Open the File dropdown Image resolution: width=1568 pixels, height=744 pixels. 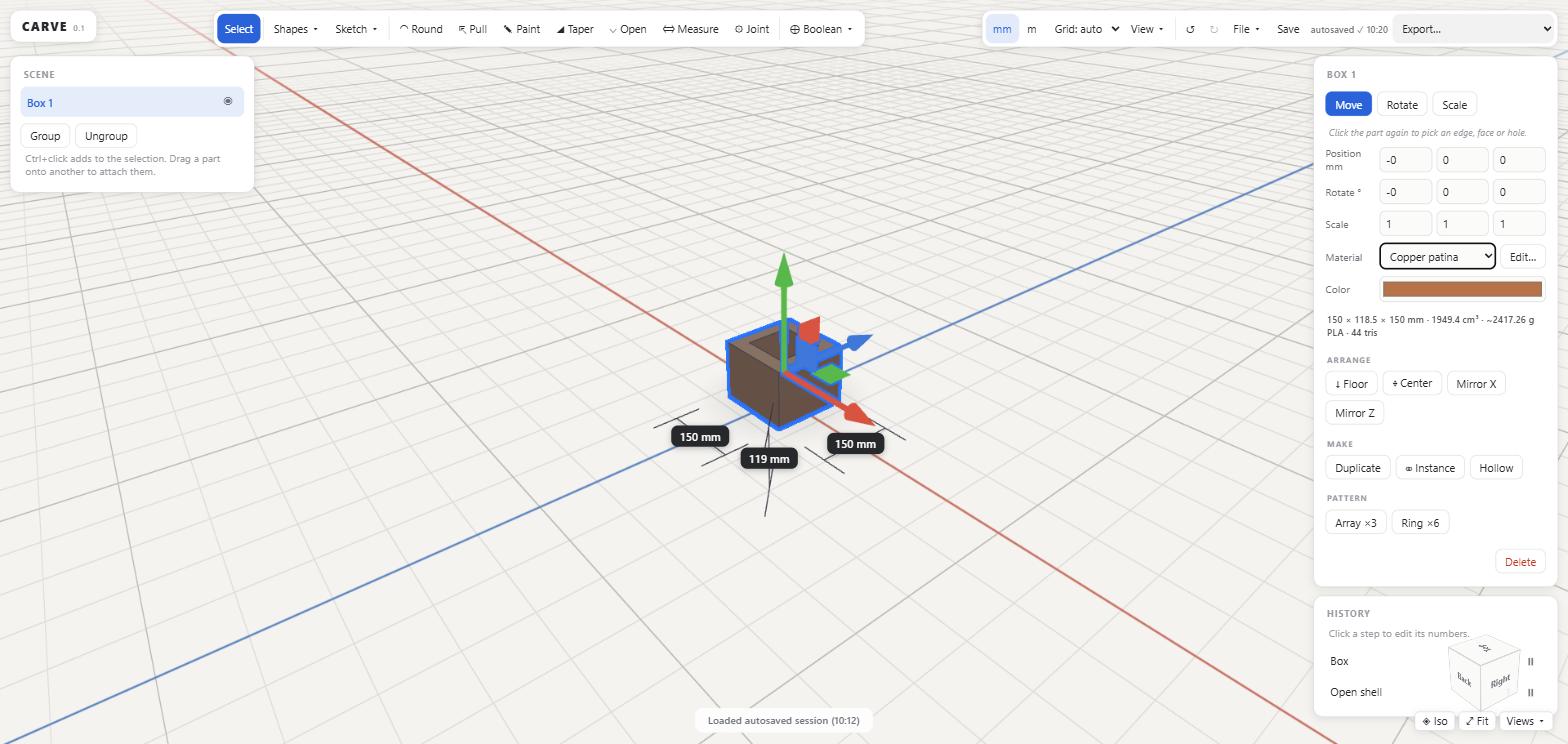[1246, 29]
